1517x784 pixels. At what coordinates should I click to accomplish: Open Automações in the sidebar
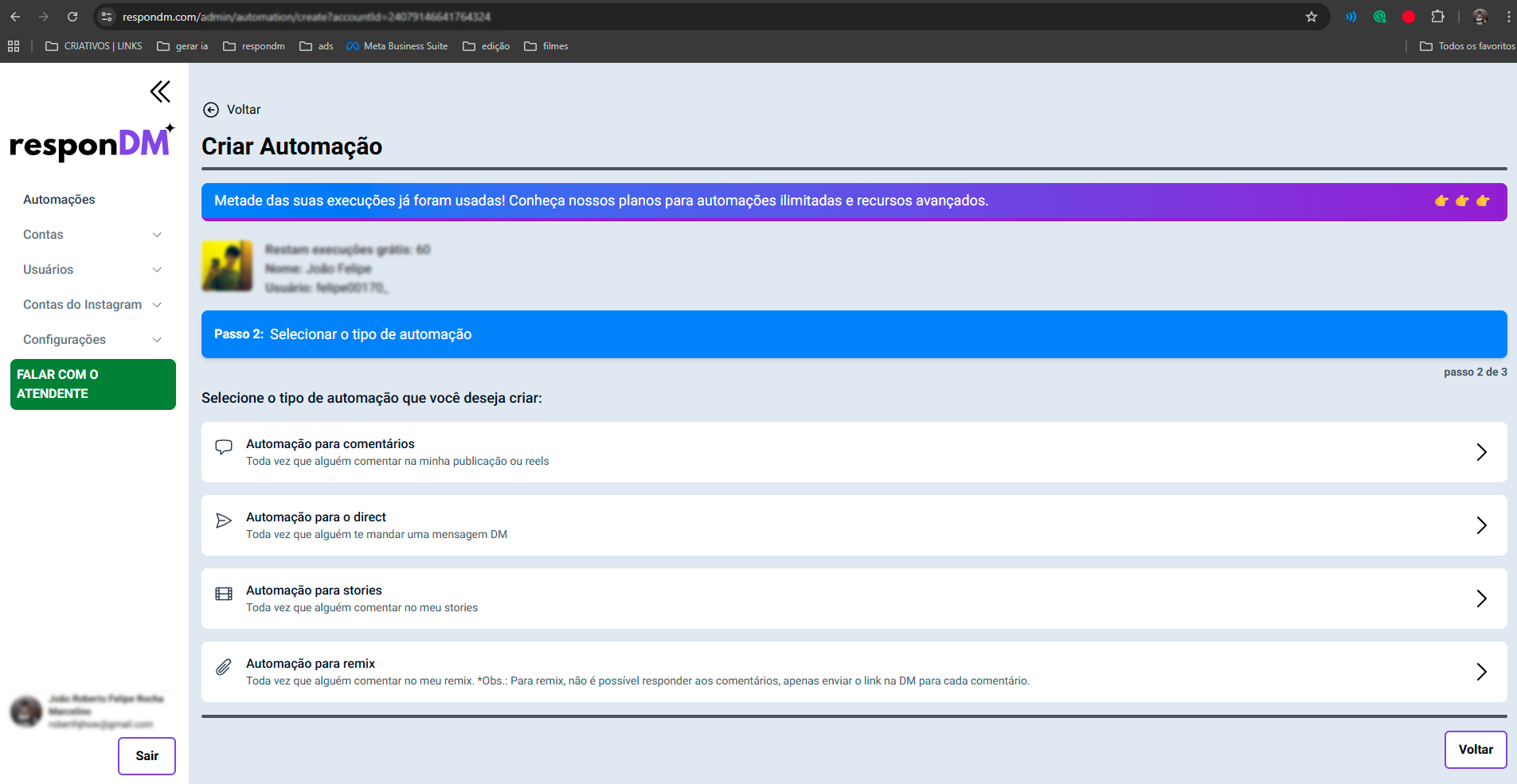coord(59,200)
